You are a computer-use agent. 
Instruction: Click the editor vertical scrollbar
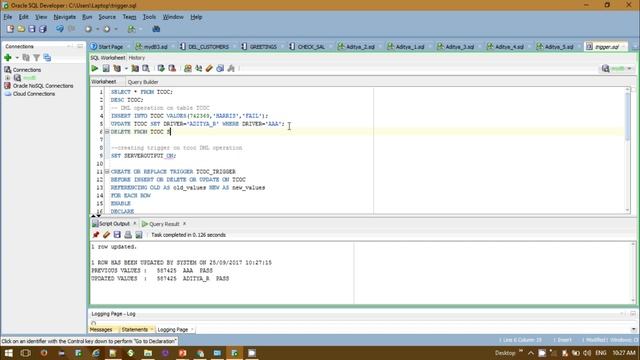coord(627,150)
